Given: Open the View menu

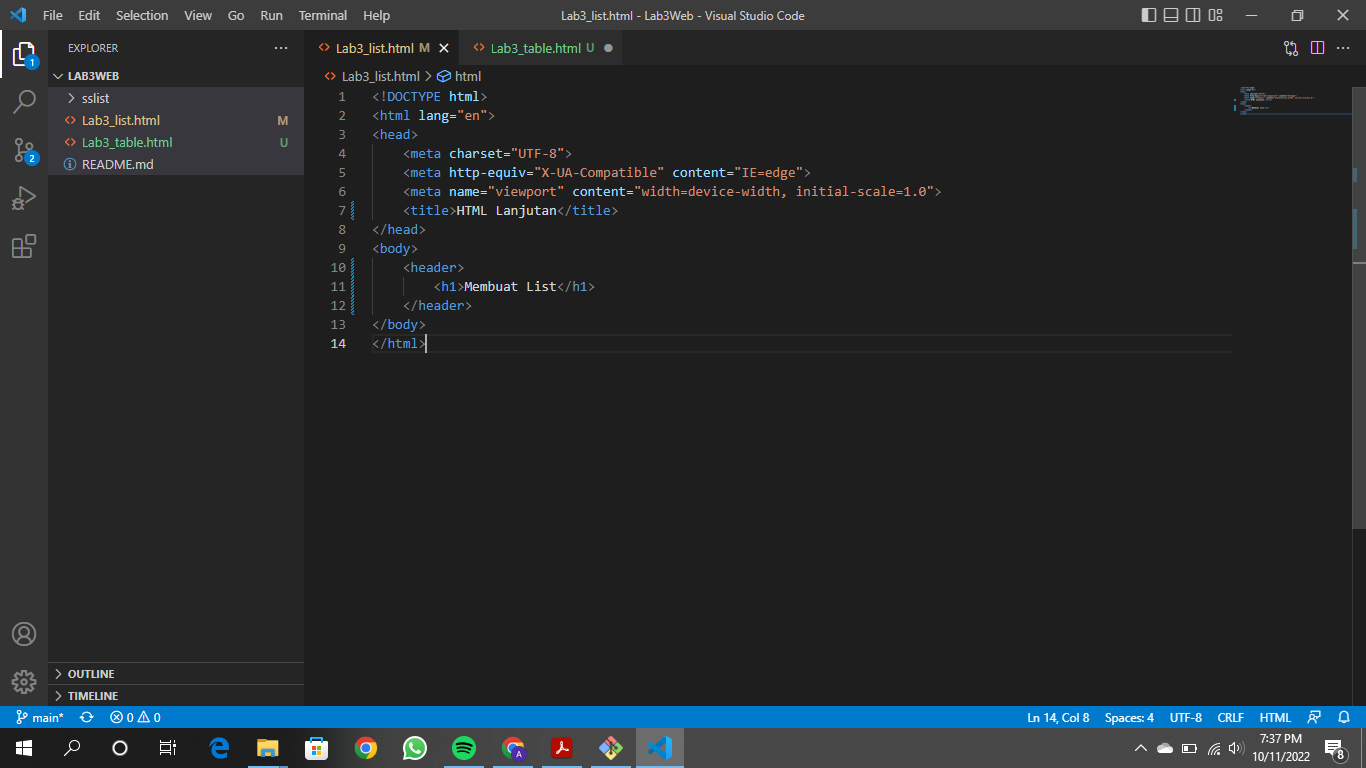Looking at the screenshot, I should 198,15.
